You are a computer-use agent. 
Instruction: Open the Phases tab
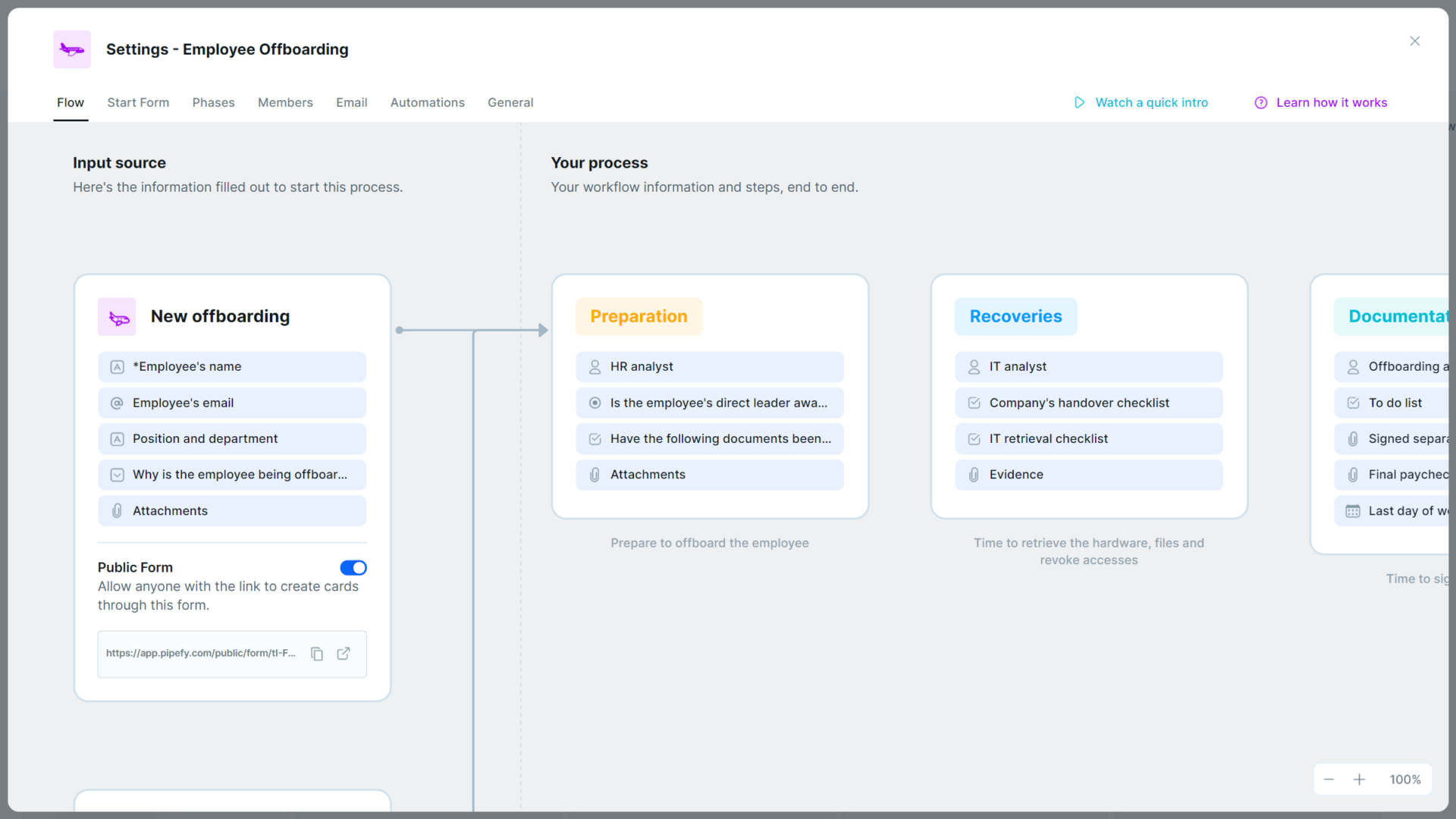point(213,102)
